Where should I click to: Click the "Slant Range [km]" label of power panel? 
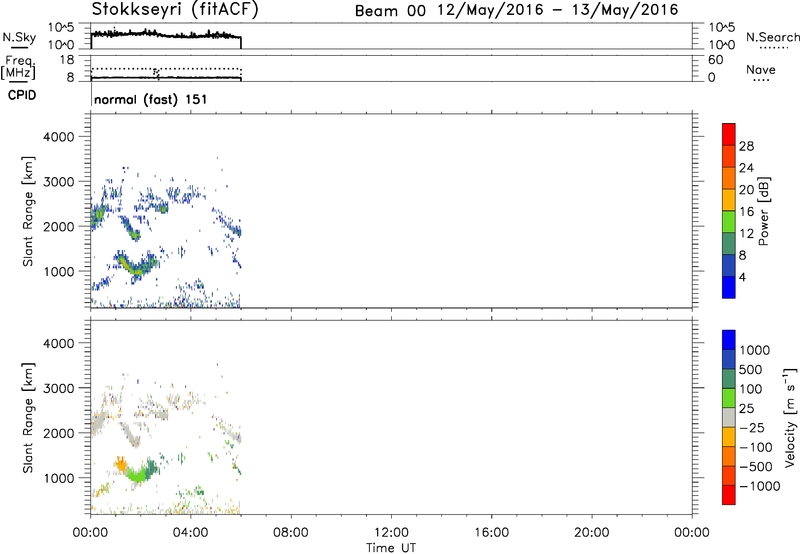[x=28, y=211]
